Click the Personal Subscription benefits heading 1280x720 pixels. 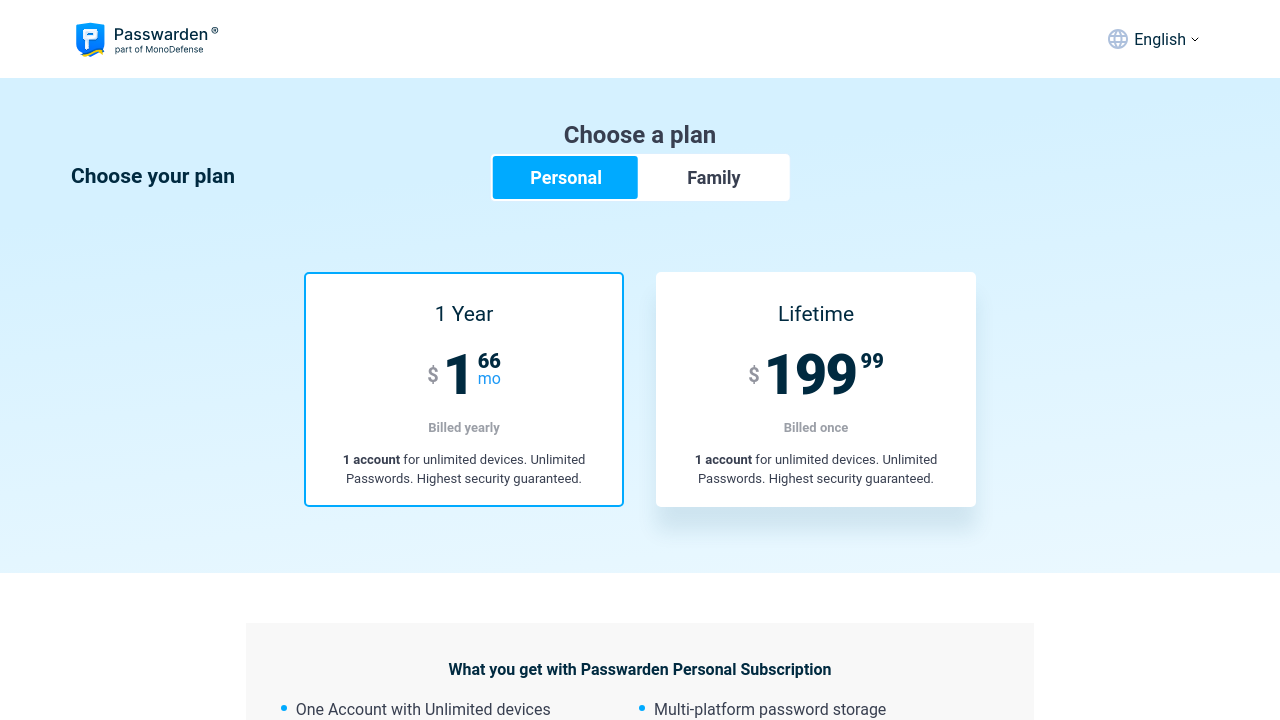[x=640, y=670]
